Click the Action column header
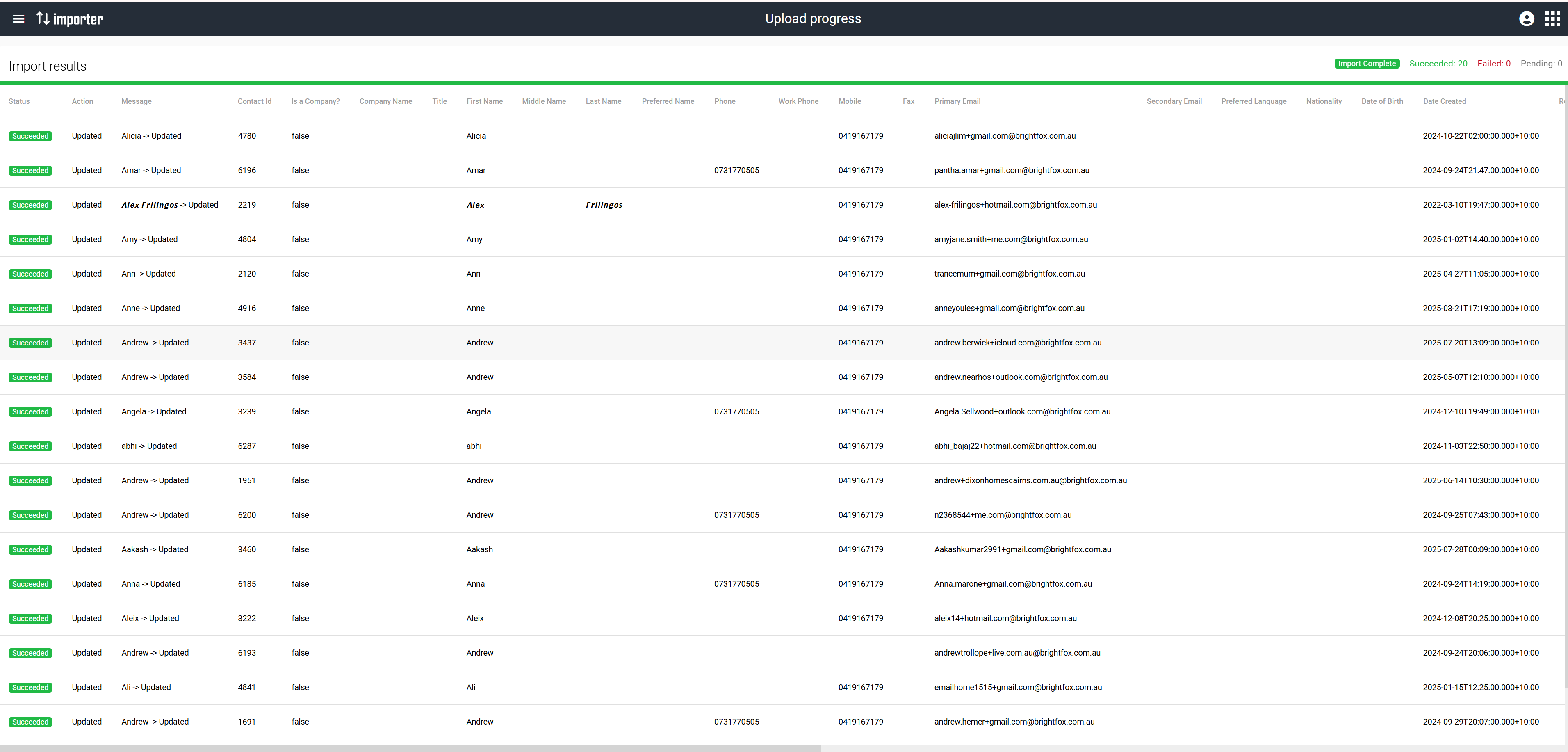Image resolution: width=1568 pixels, height=752 pixels. point(82,101)
